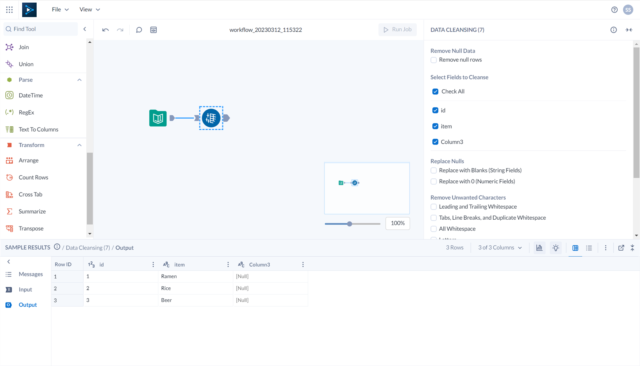
Task: Click the tool palette scrollbar
Action: point(89,188)
